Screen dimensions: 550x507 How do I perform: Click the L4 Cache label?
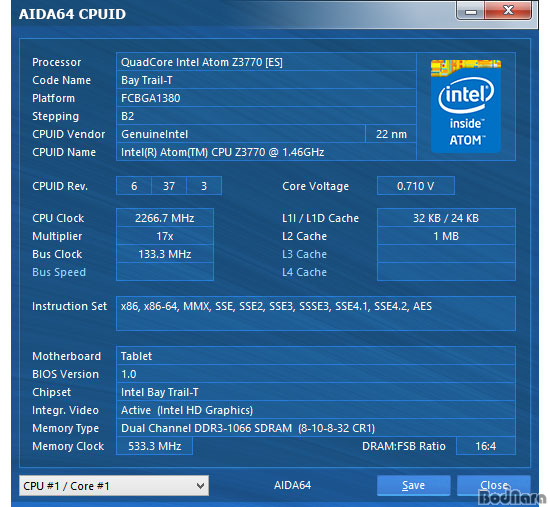[x=304, y=272]
